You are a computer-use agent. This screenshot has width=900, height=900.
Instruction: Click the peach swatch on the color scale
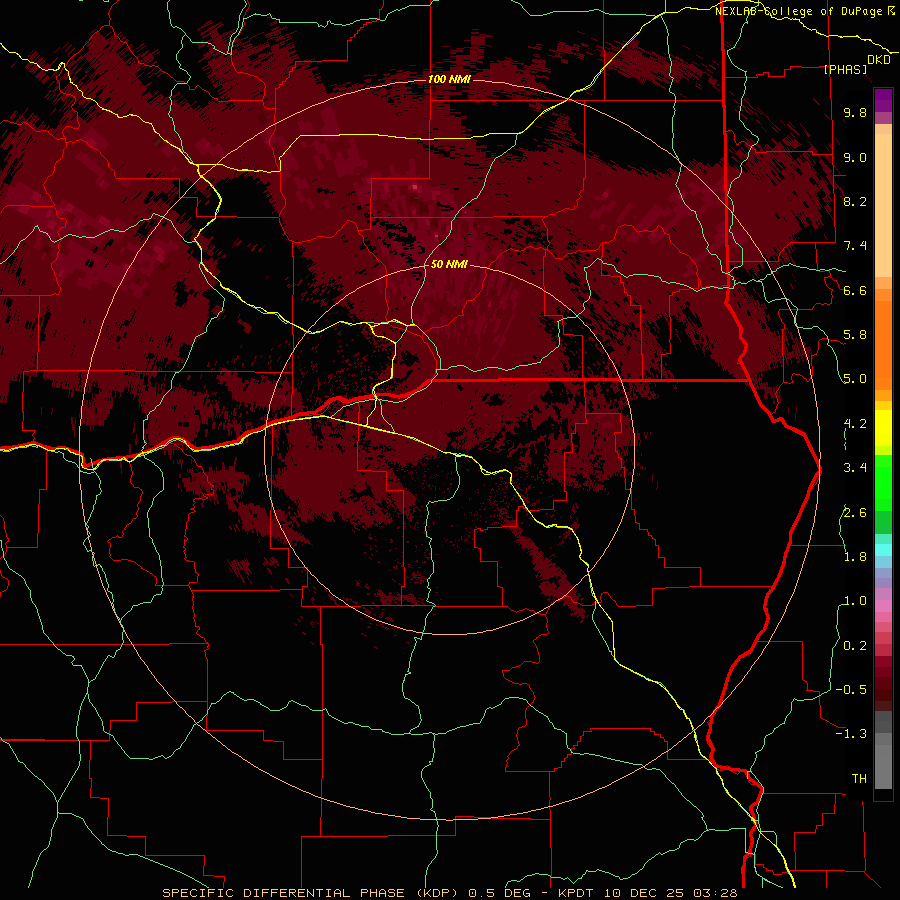[x=883, y=204]
